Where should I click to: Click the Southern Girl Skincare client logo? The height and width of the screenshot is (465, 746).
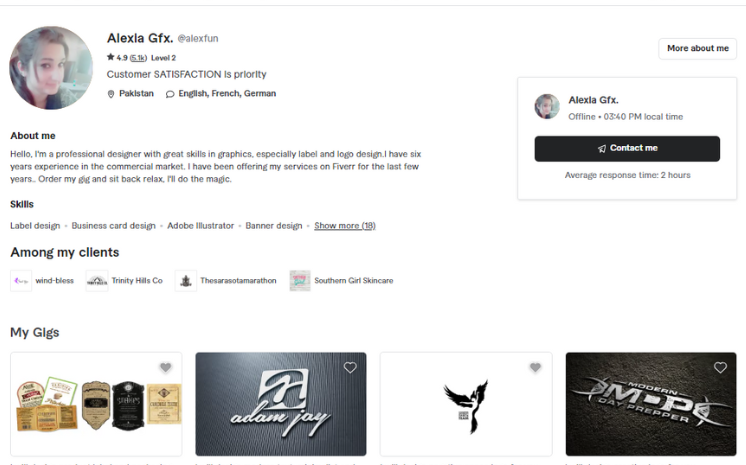[x=300, y=281]
